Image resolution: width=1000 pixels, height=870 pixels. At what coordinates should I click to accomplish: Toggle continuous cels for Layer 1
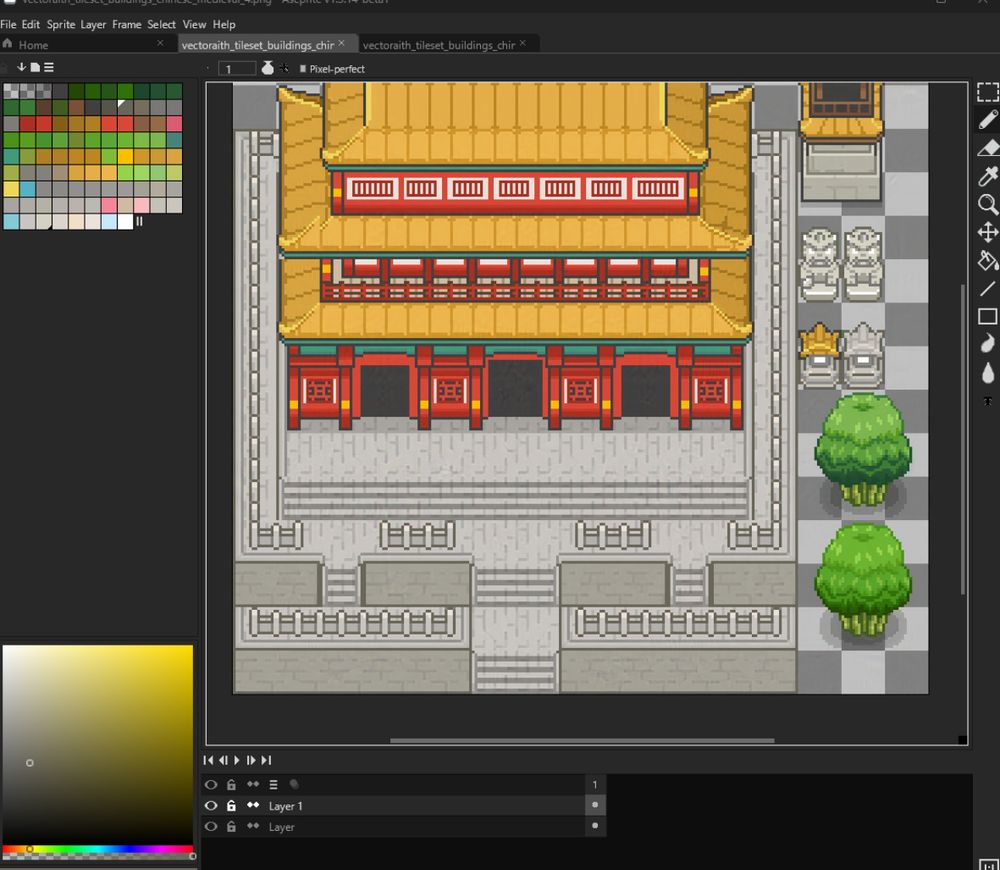point(253,806)
